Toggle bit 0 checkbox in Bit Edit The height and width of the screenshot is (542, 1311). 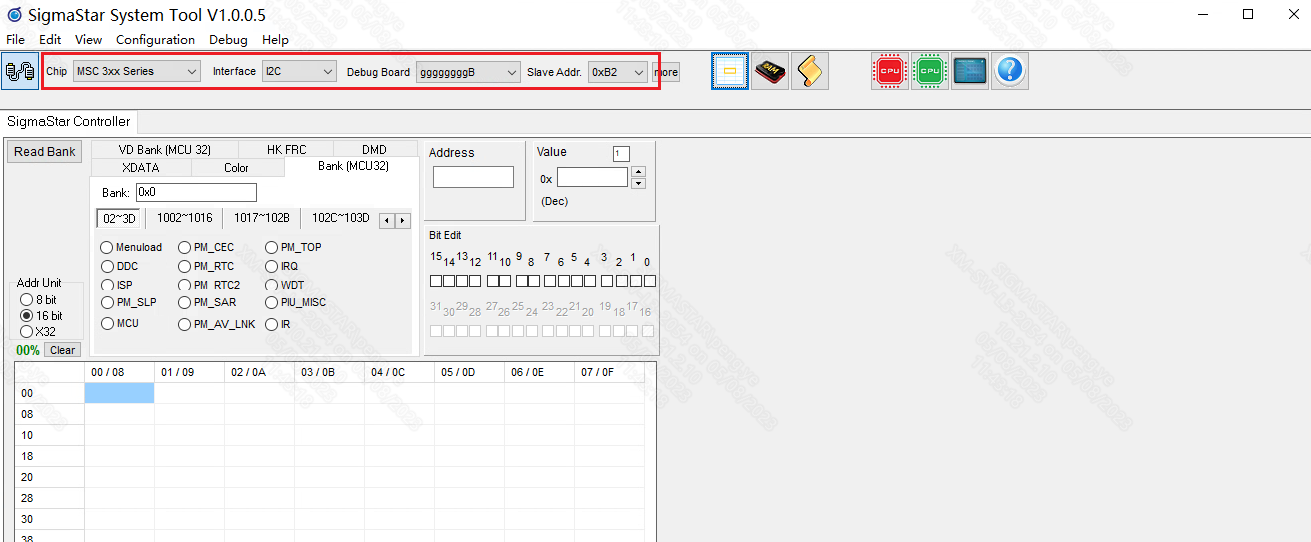650,281
